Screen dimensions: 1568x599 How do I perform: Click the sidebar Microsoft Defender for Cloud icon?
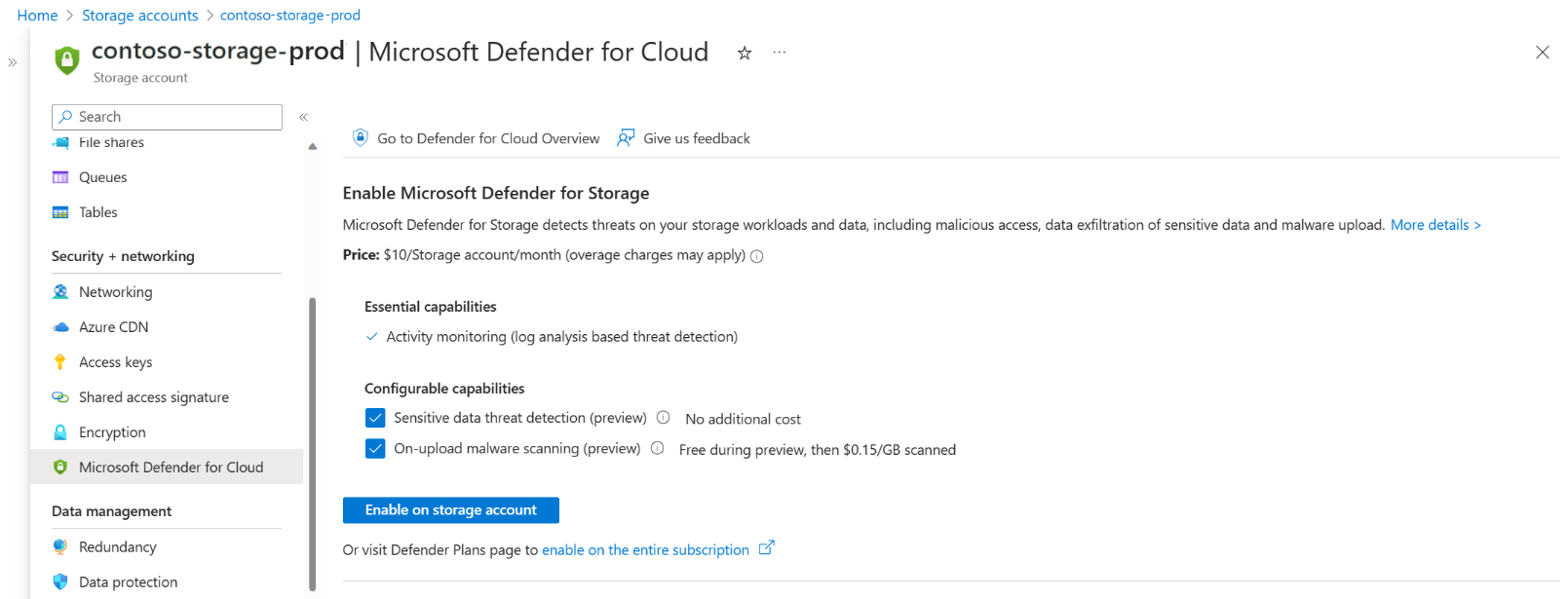[60, 468]
